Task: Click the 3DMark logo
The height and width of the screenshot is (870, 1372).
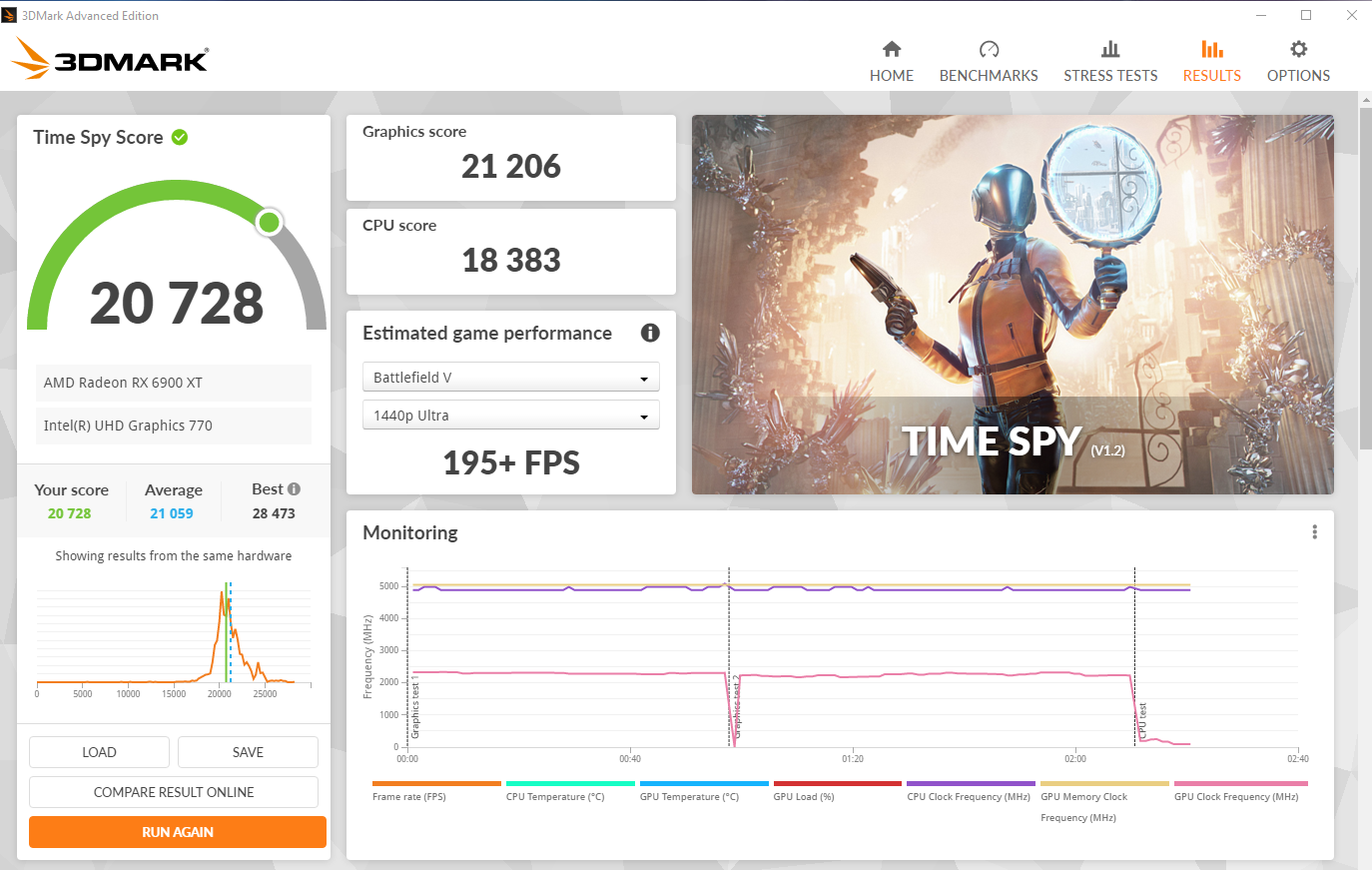Action: [x=110, y=59]
